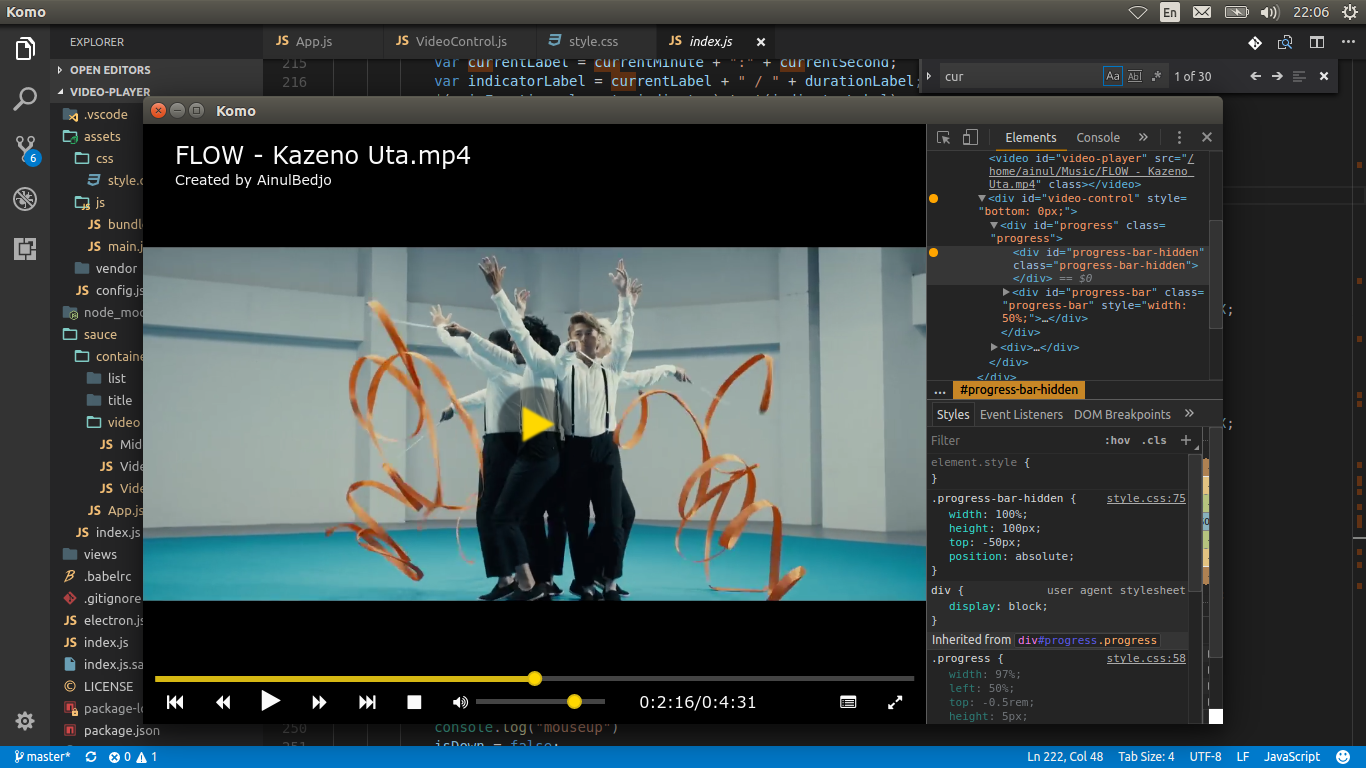Open the style.css:75 source link
1366x768 pixels.
[x=1146, y=498]
